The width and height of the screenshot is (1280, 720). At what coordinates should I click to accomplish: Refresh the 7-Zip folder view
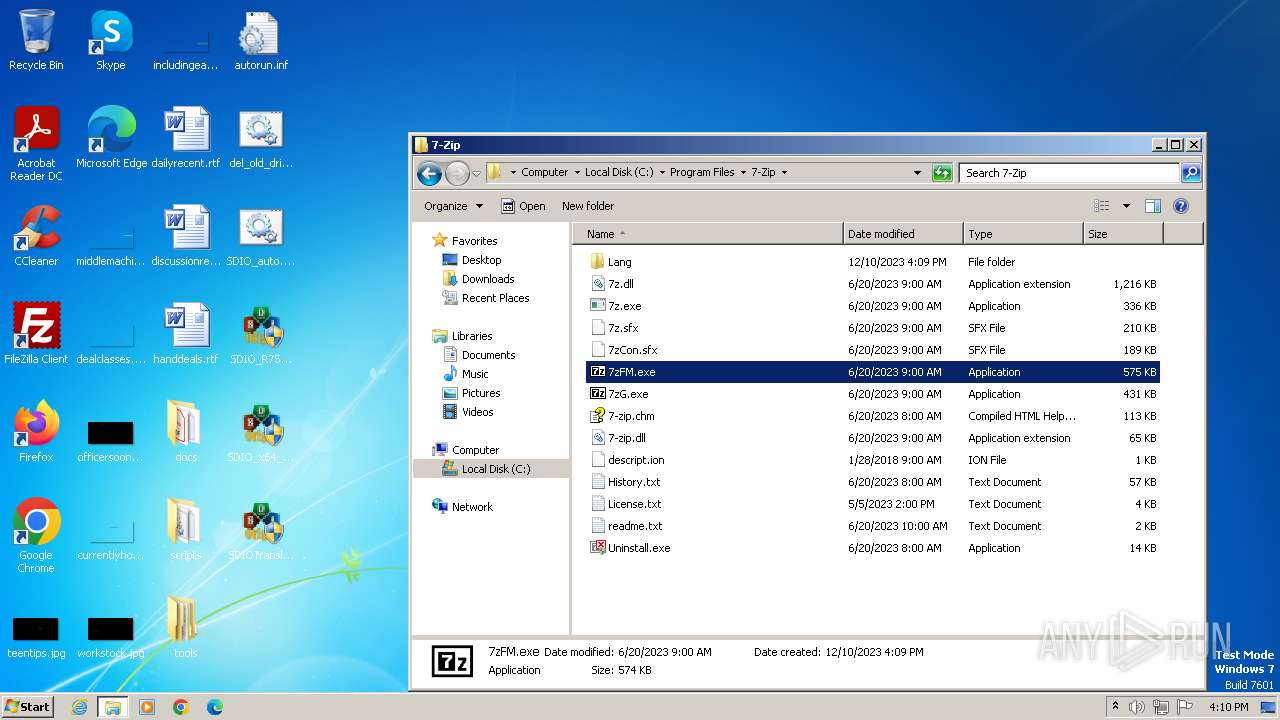click(x=942, y=173)
